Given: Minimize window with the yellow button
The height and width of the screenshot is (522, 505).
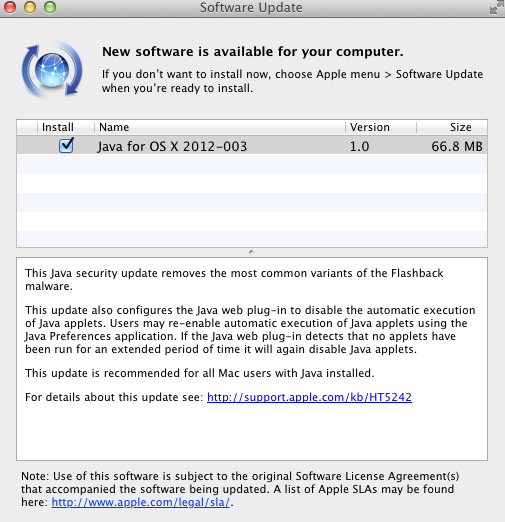Looking at the screenshot, I should point(30,7).
